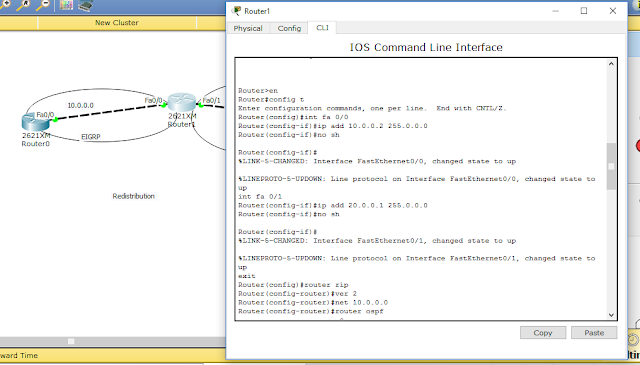
Task: Click the 'router rip' command line
Action: coord(293,285)
